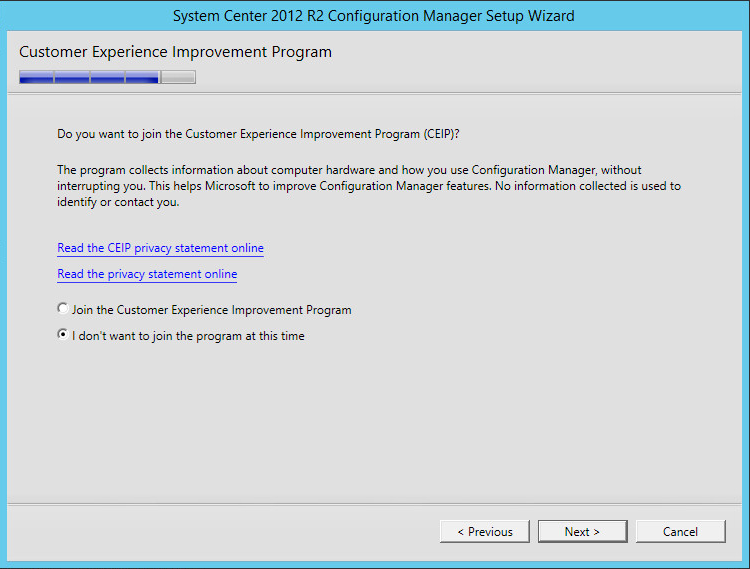Select the 'I don't want to join' radio circle
Viewport: 750px width, 569px height.
(63, 336)
